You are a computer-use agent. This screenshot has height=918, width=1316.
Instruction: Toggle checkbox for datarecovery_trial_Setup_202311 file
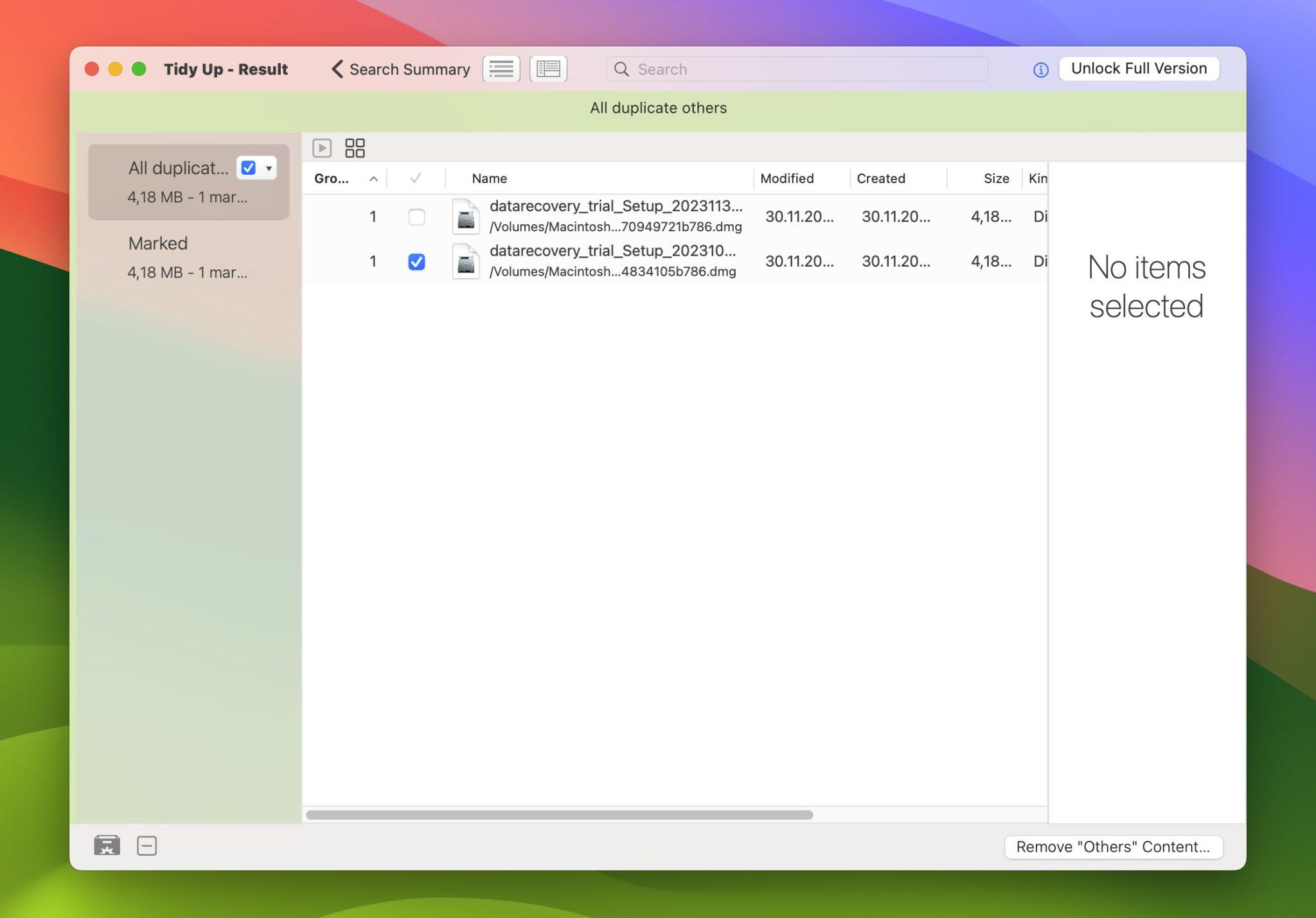point(416,216)
